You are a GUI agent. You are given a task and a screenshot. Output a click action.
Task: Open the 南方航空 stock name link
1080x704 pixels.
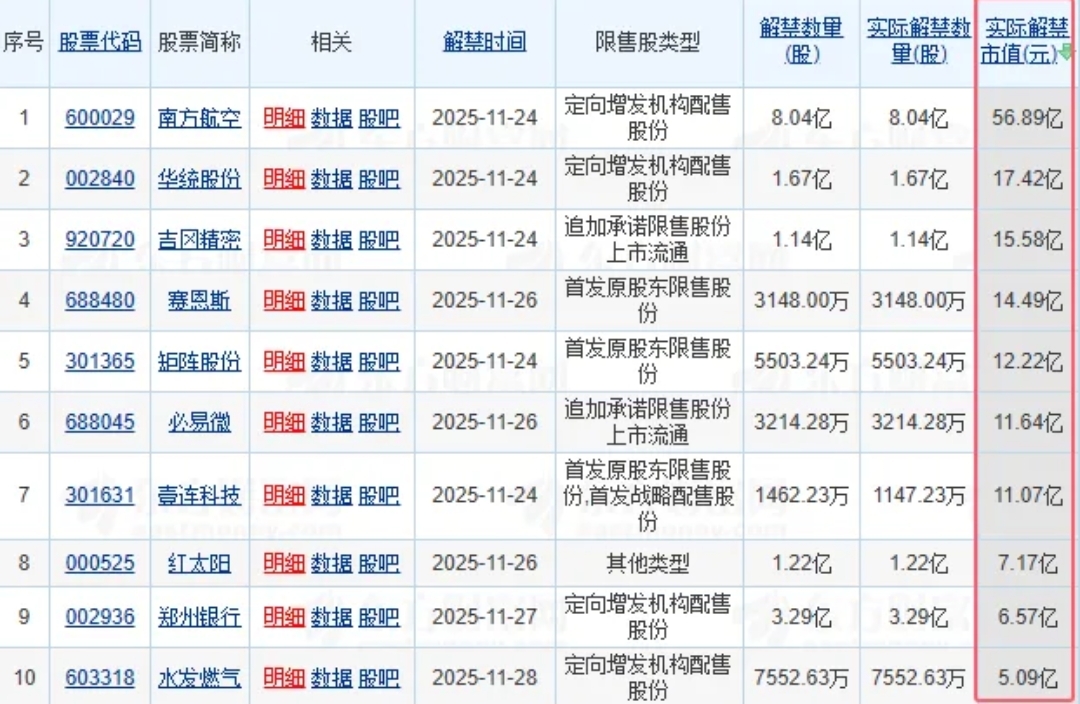click(x=200, y=118)
